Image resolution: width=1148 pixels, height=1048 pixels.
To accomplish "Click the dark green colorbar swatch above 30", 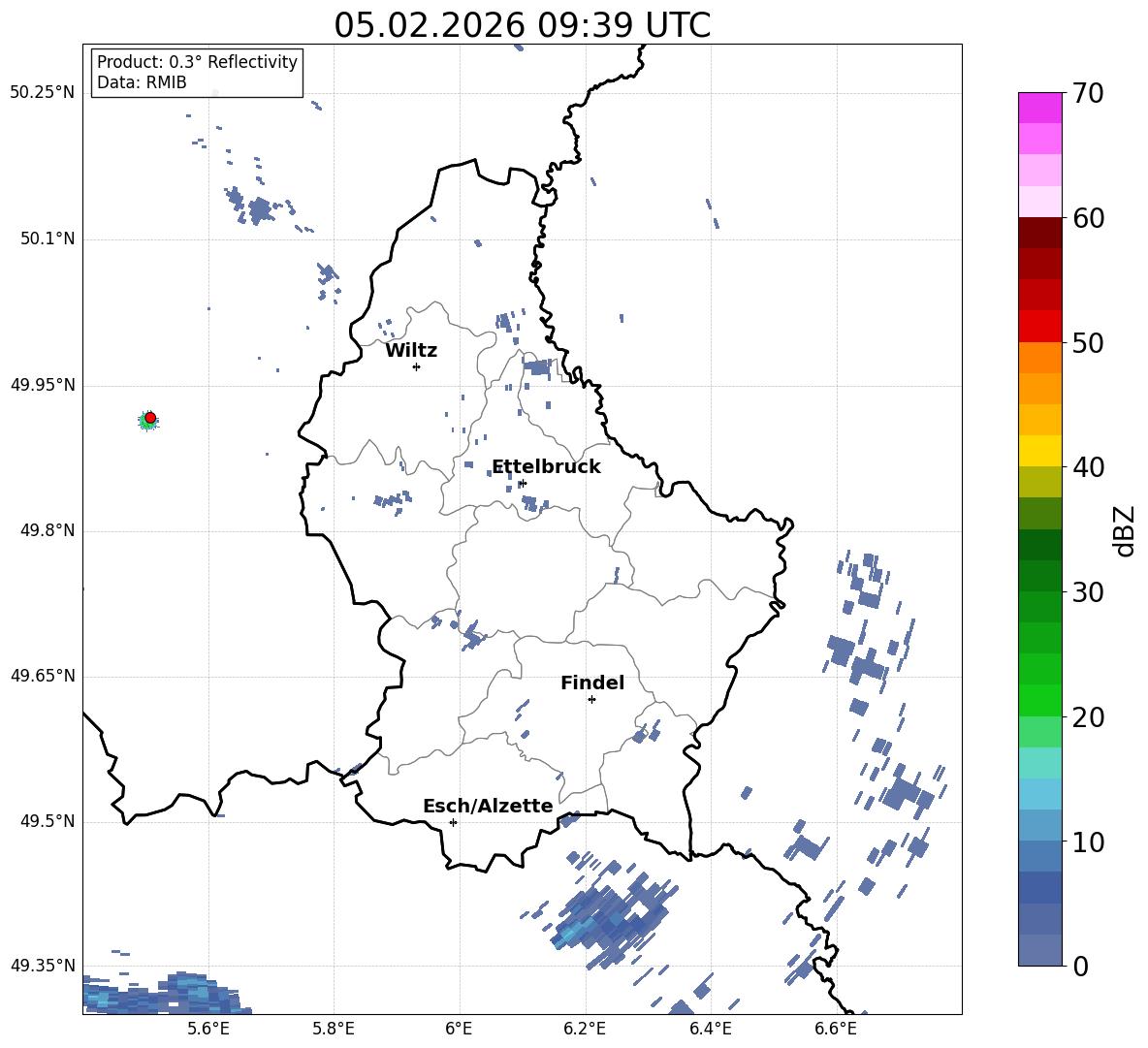I will (x=1040, y=576).
